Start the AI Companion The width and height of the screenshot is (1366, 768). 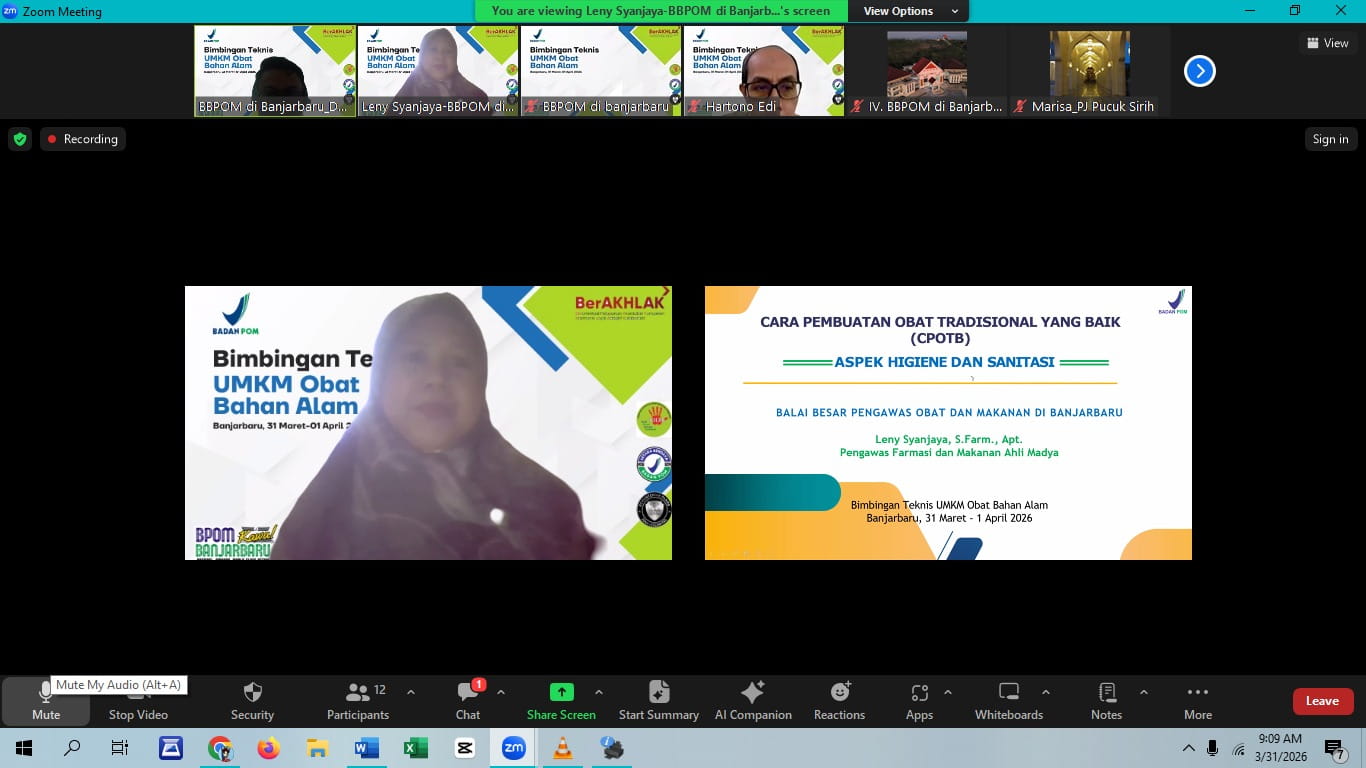pyautogui.click(x=753, y=700)
